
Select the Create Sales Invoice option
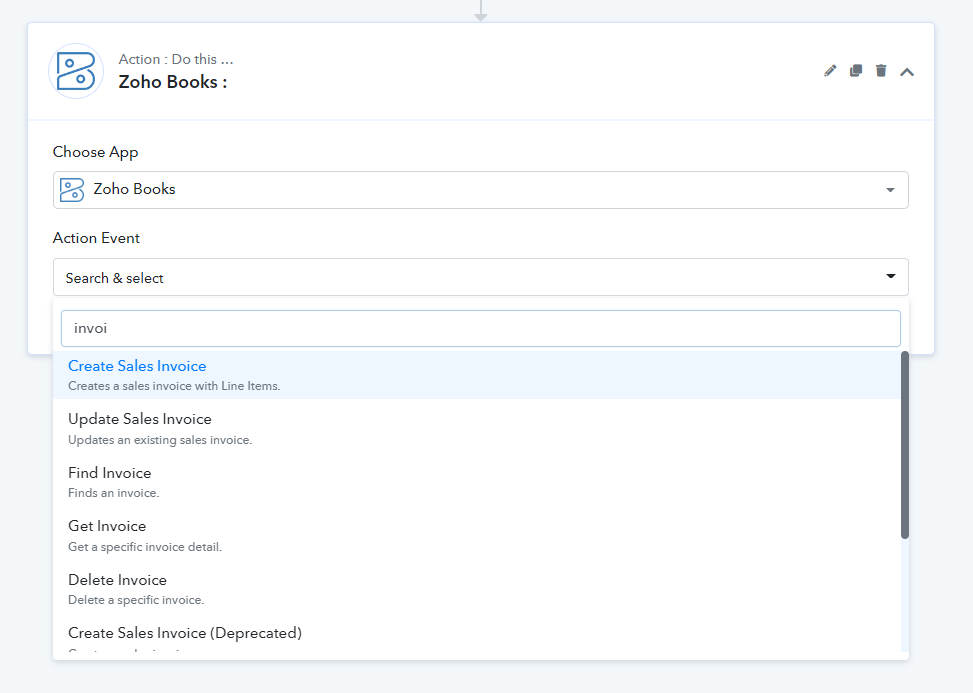coord(477,375)
